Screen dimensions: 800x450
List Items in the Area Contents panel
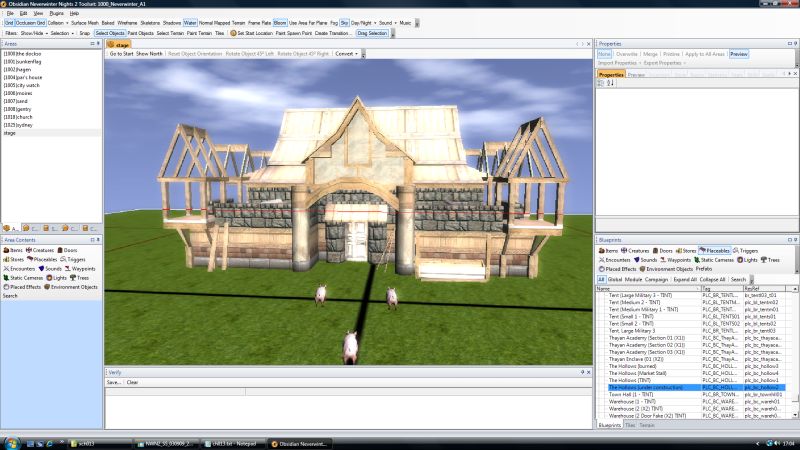click(x=13, y=250)
